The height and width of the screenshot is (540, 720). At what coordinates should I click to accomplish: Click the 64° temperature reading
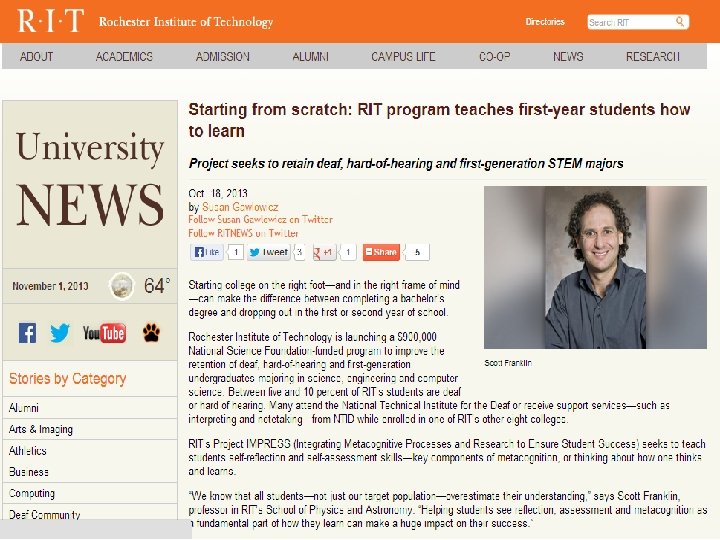(157, 286)
